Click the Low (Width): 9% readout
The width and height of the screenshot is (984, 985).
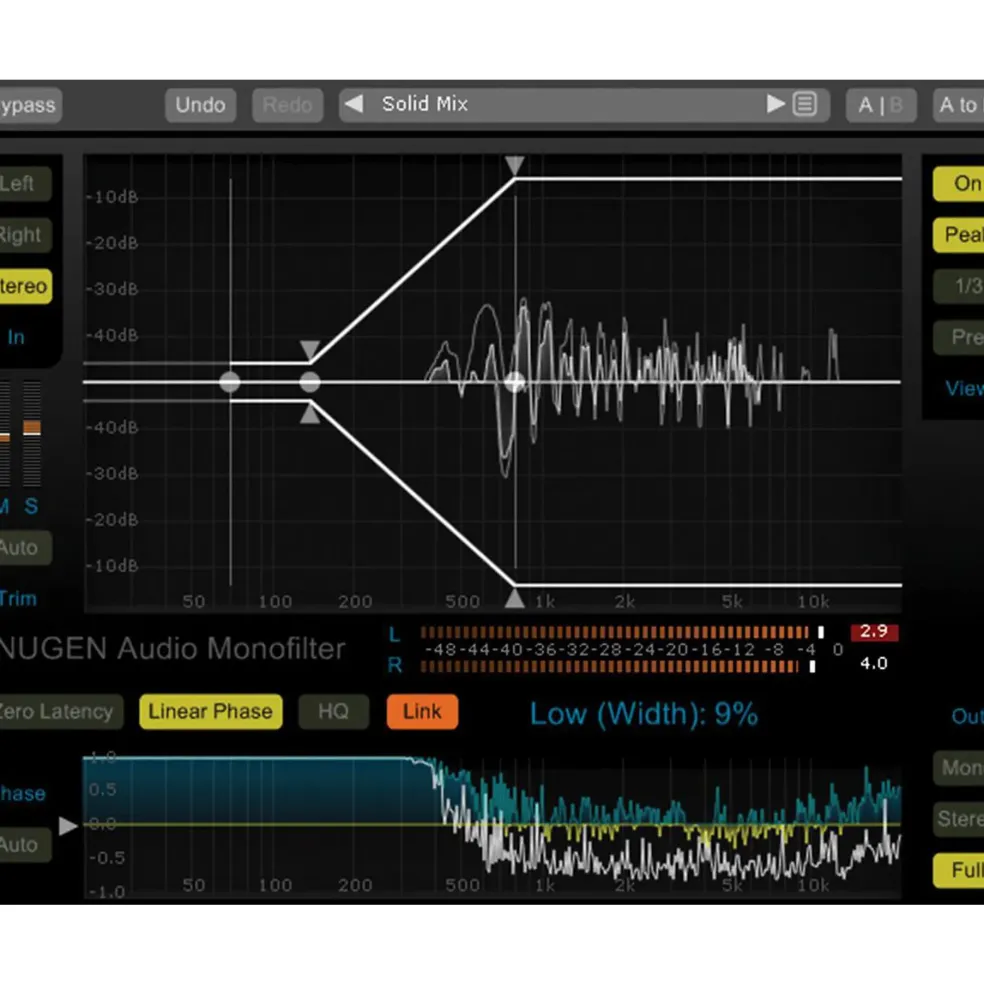click(x=644, y=714)
